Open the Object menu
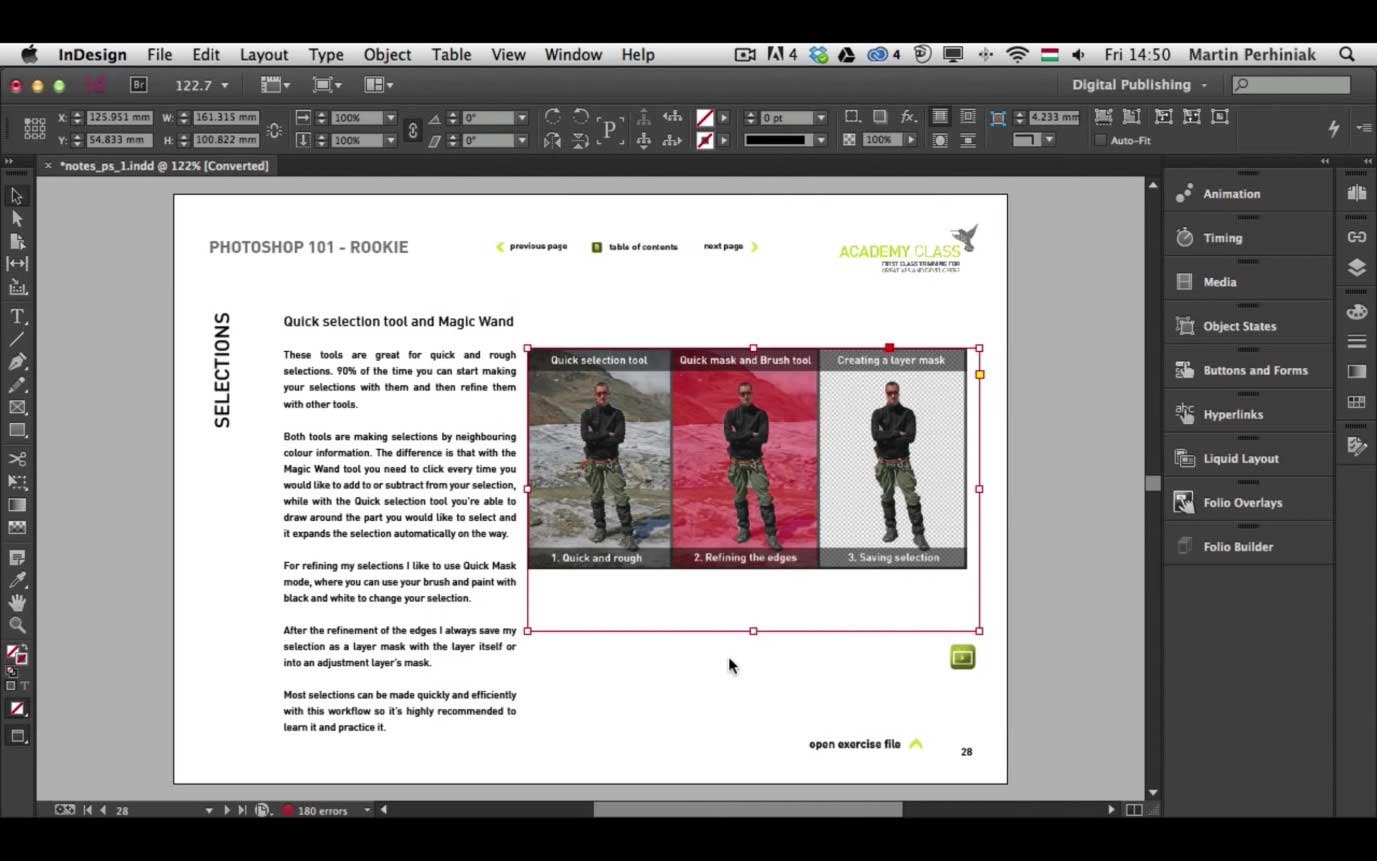1377x861 pixels. click(387, 55)
